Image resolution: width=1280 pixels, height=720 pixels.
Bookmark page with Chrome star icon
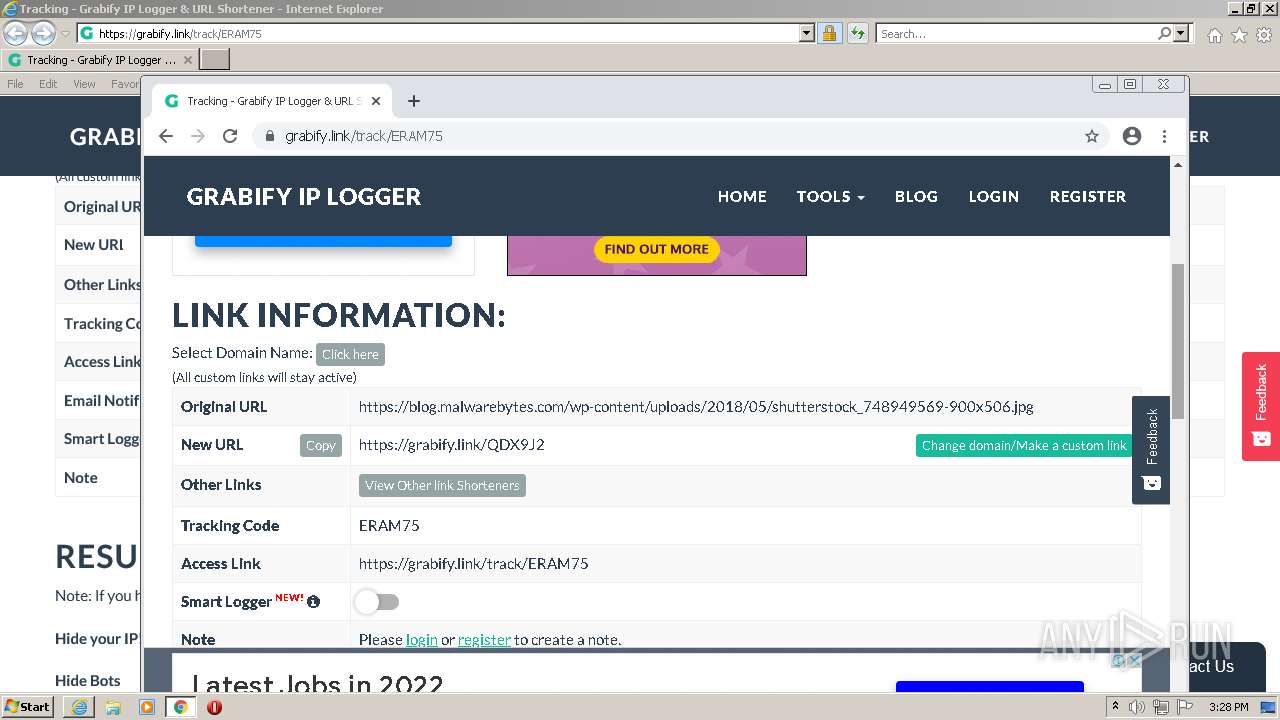coord(1092,136)
